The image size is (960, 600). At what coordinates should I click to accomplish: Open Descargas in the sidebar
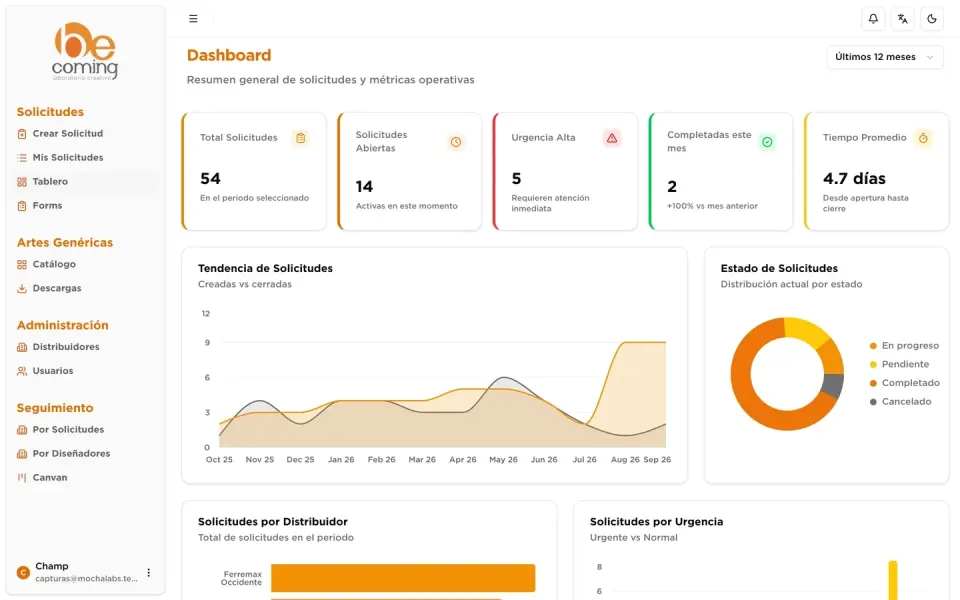tap(86, 288)
